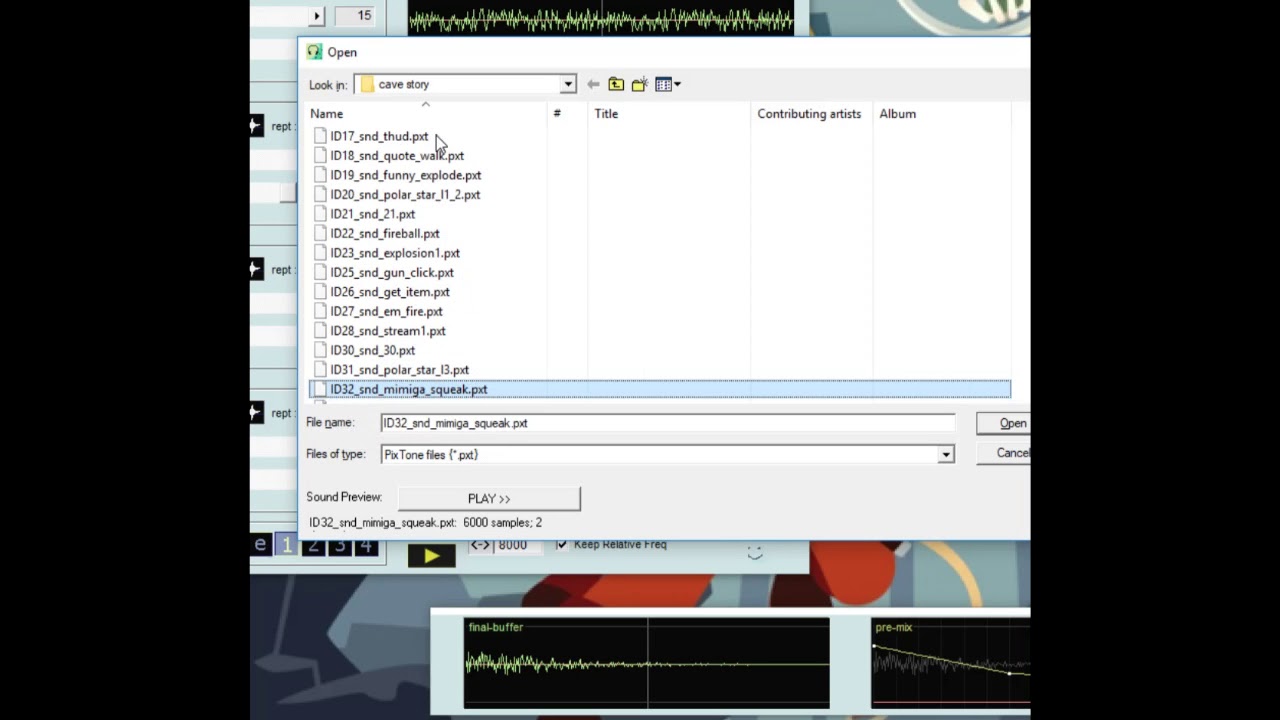Select file ID18_snd_quote_walk.pxt
Screen dimensions: 1280x720
397,156
